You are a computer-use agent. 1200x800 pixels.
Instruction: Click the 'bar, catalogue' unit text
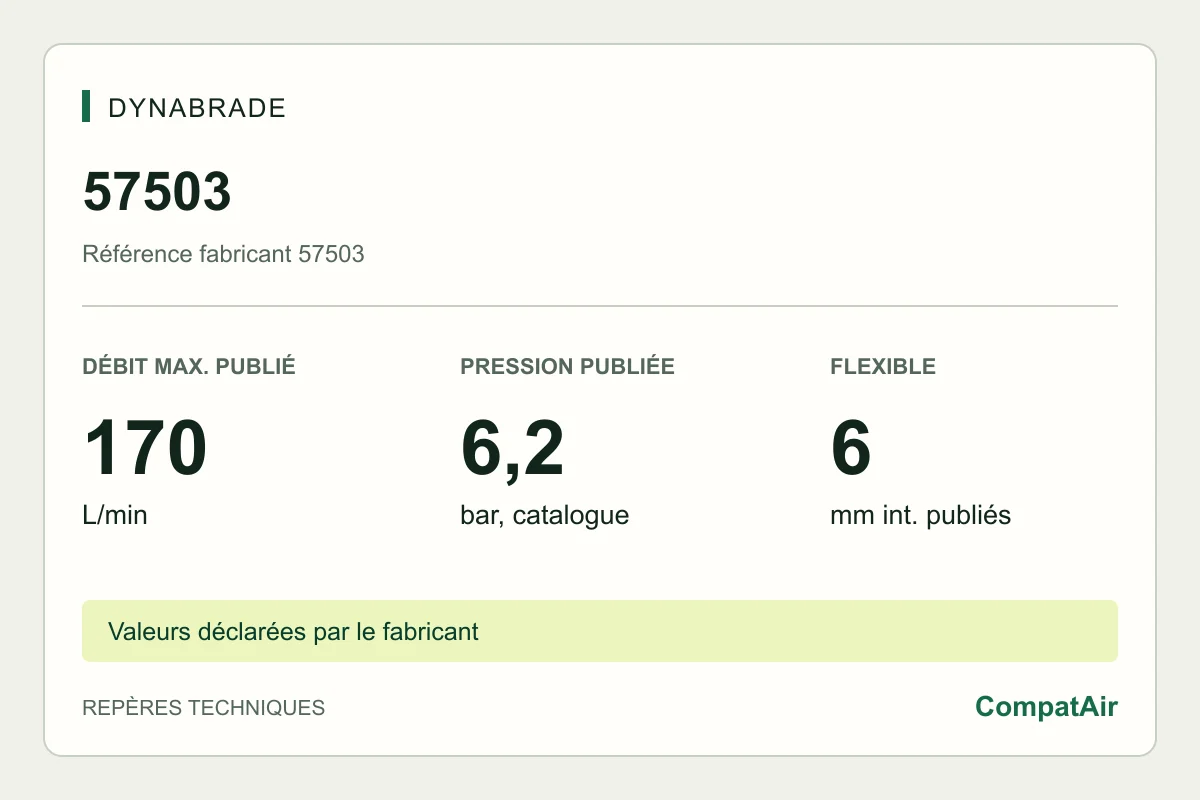544,516
